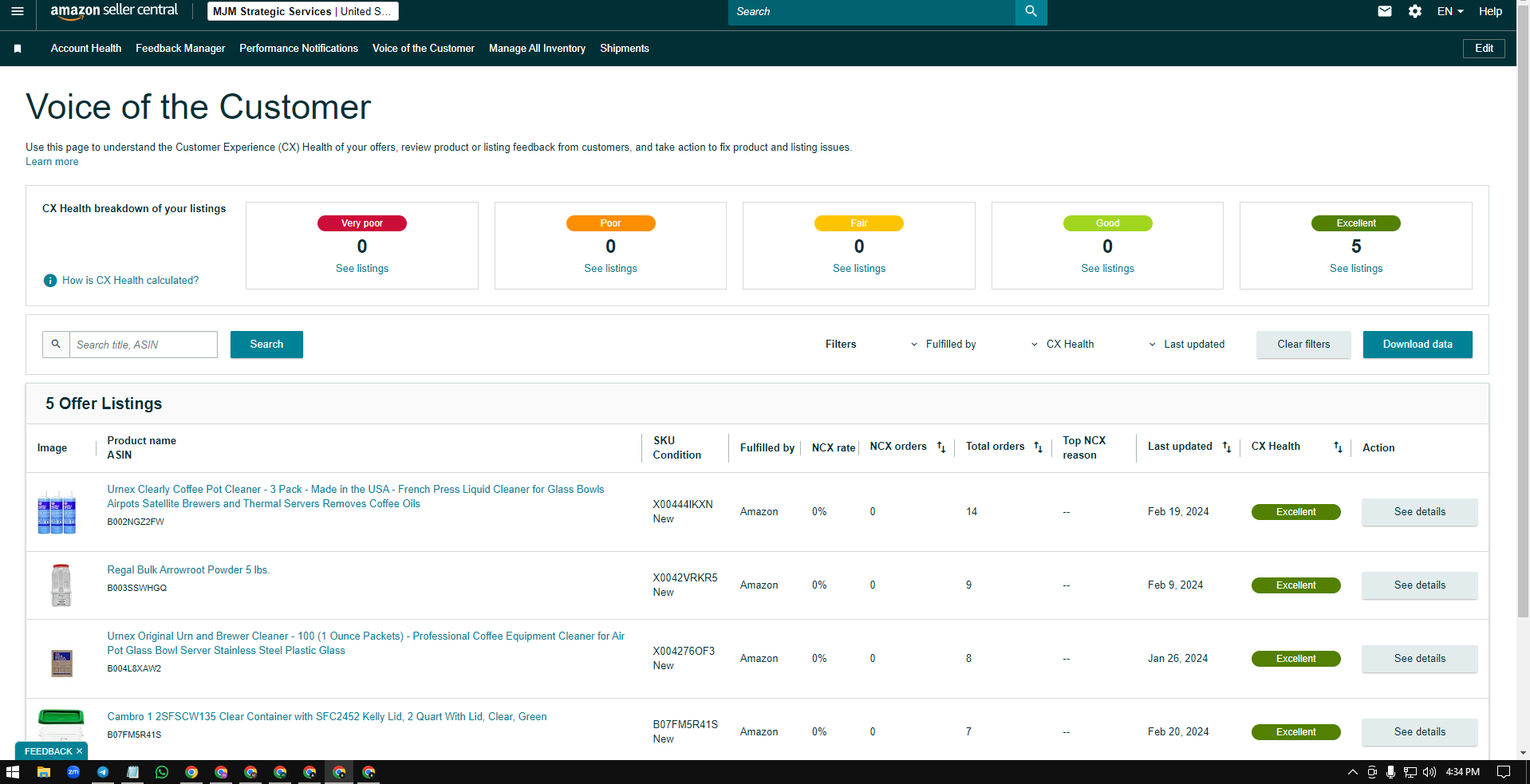Open the hamburger menu in Seller Central
Viewport: 1530px width, 784px height.
[18, 11]
